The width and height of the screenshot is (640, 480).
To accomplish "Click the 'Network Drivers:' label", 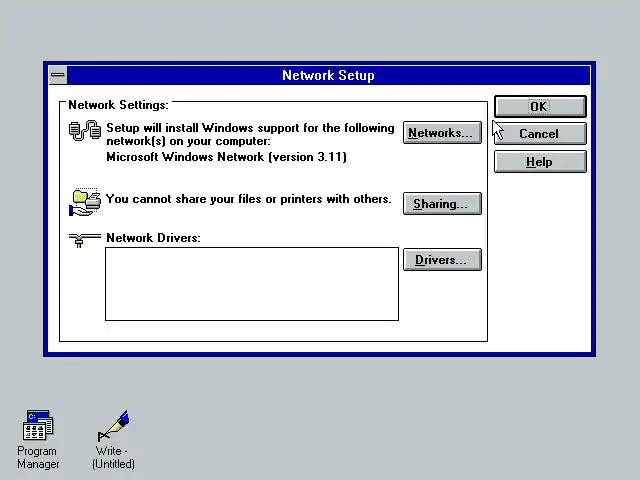I will (x=153, y=238).
